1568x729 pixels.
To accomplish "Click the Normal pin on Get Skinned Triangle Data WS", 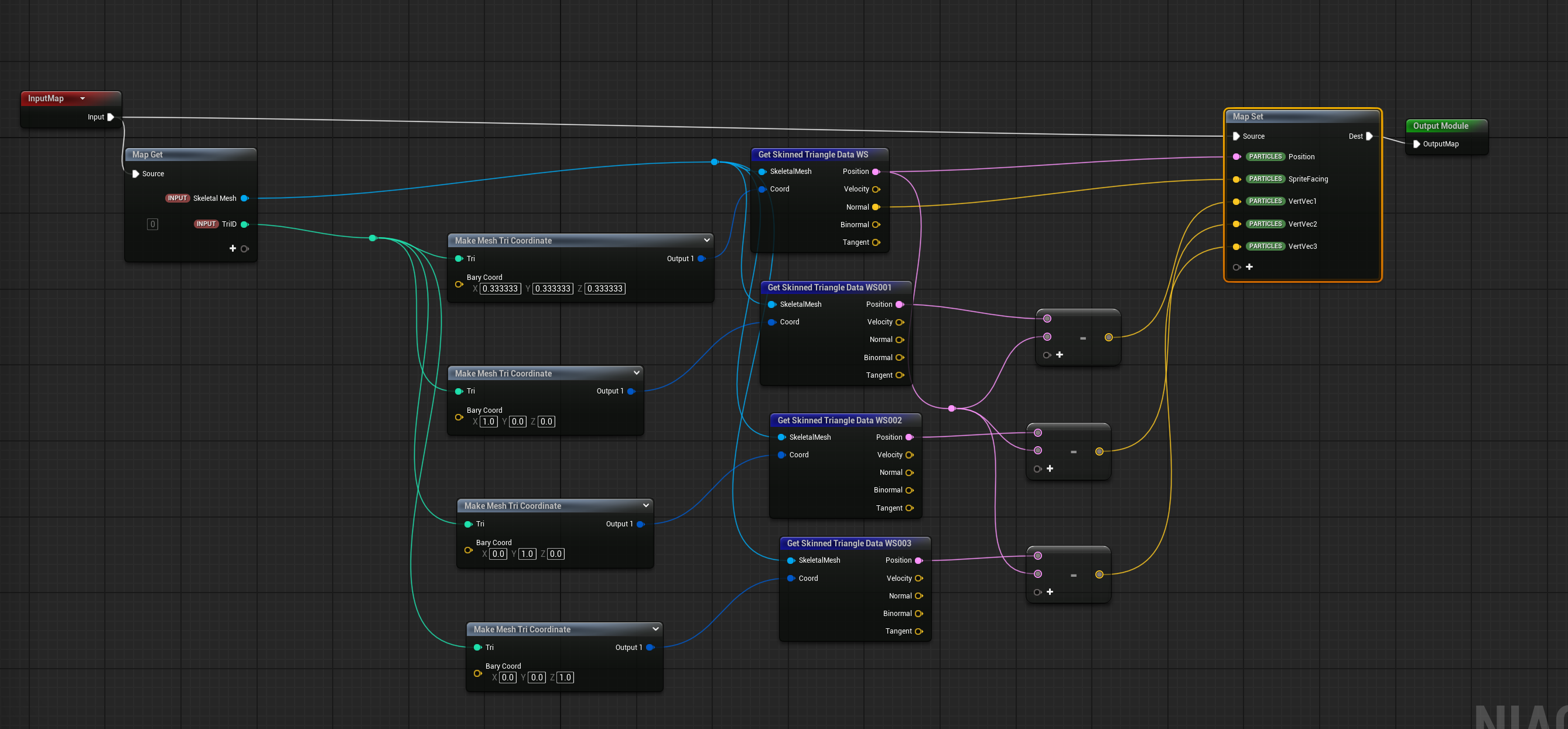I will [x=876, y=207].
